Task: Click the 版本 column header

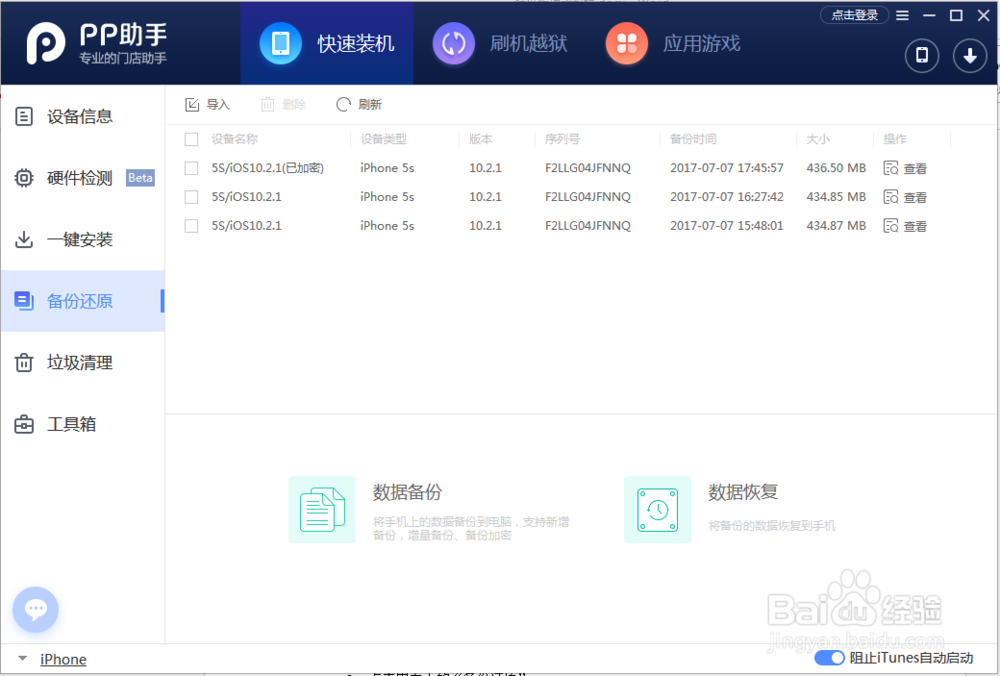Action: pyautogui.click(x=481, y=139)
